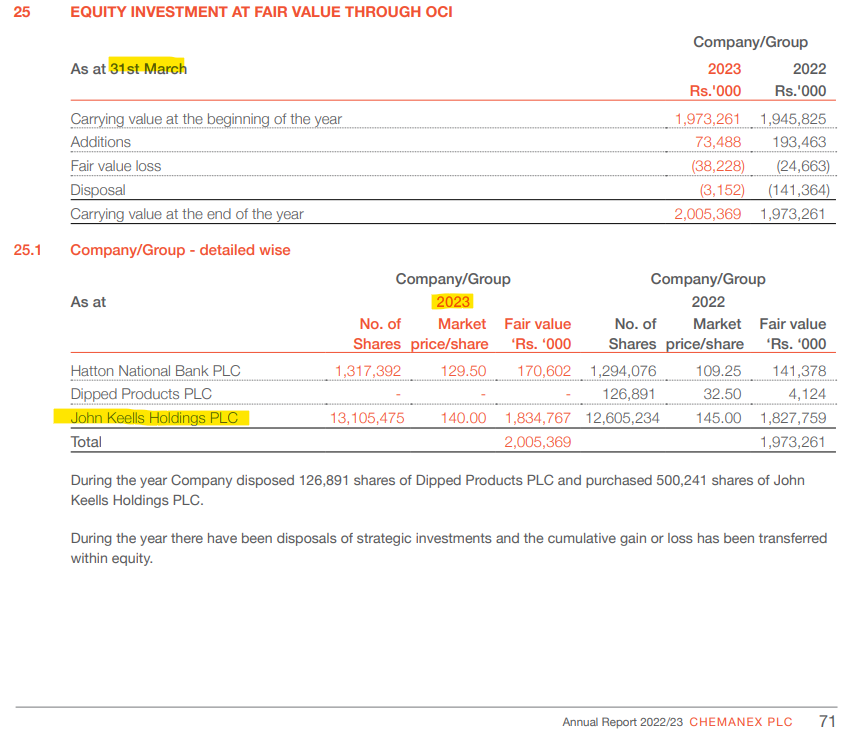Viewport: 856px width, 746px height.
Task: Click the 2022 fair value "141,378"
Action: pyautogui.click(x=799, y=371)
